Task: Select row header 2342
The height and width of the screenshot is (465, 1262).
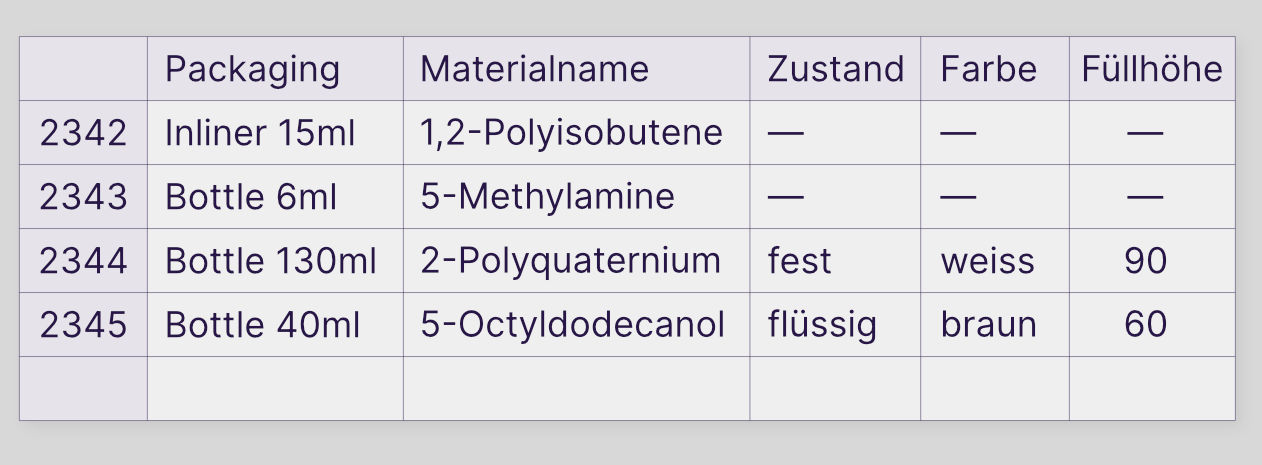Action: (83, 133)
